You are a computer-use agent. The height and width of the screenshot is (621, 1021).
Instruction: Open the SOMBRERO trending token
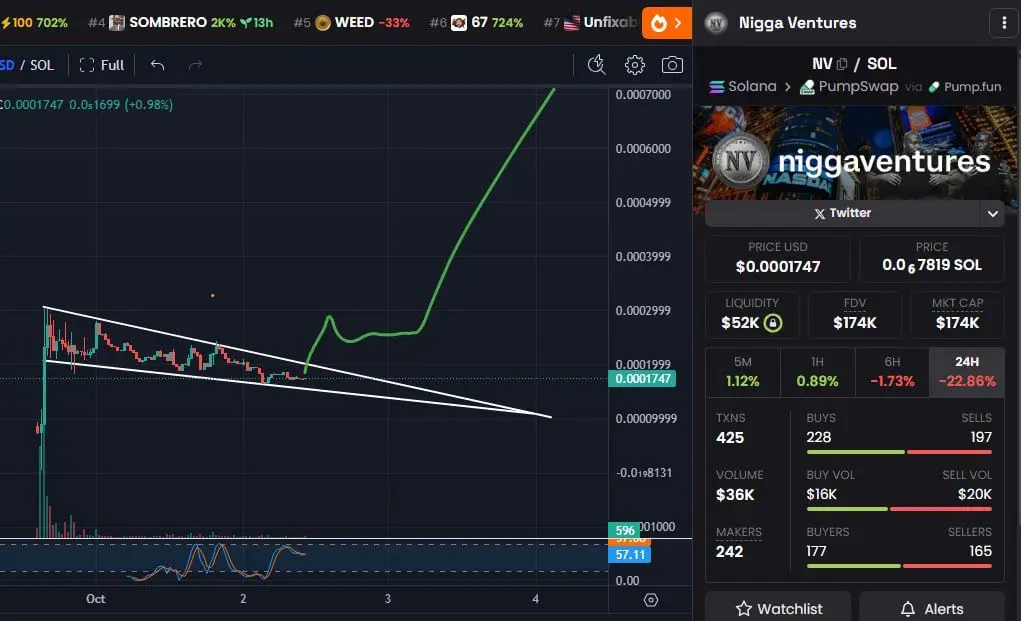(x=180, y=23)
